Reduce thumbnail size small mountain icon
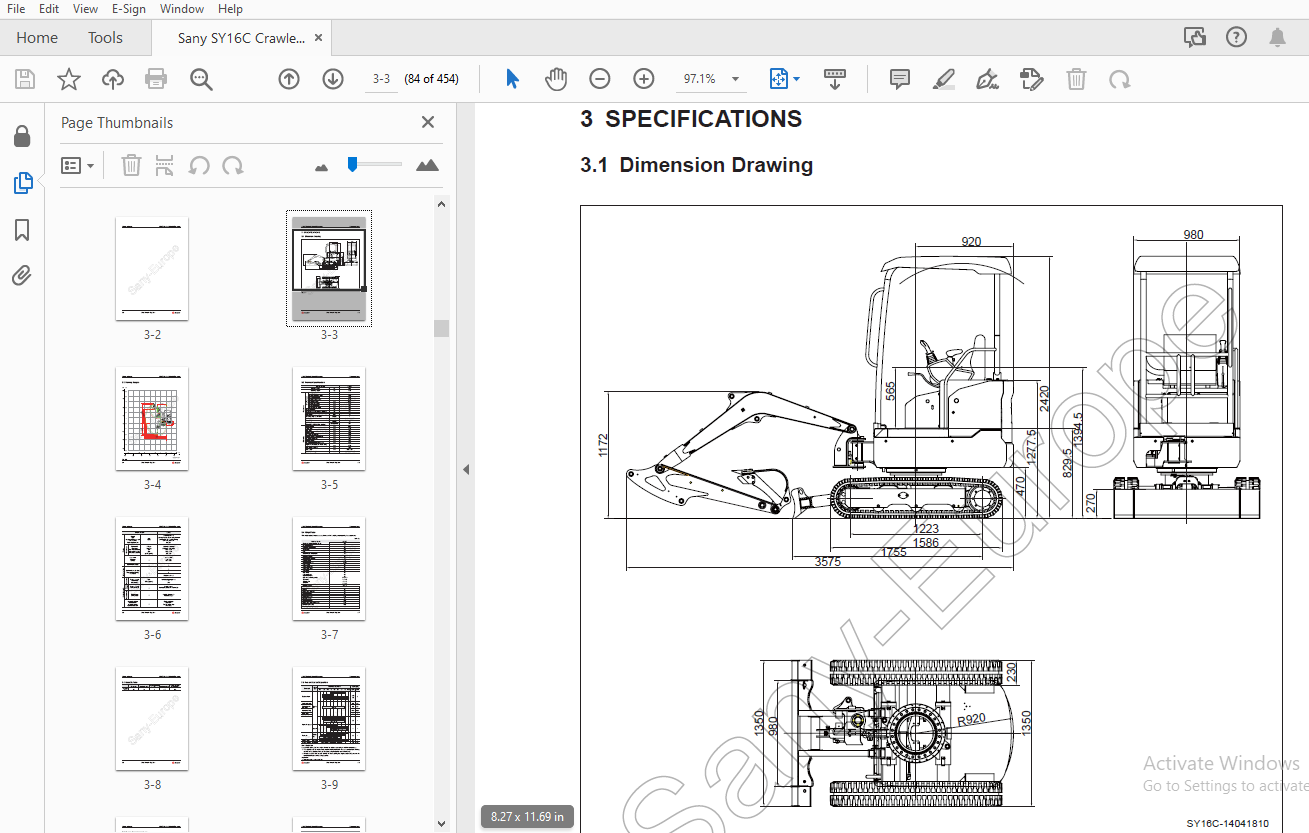The image size is (1309, 833). pos(321,167)
